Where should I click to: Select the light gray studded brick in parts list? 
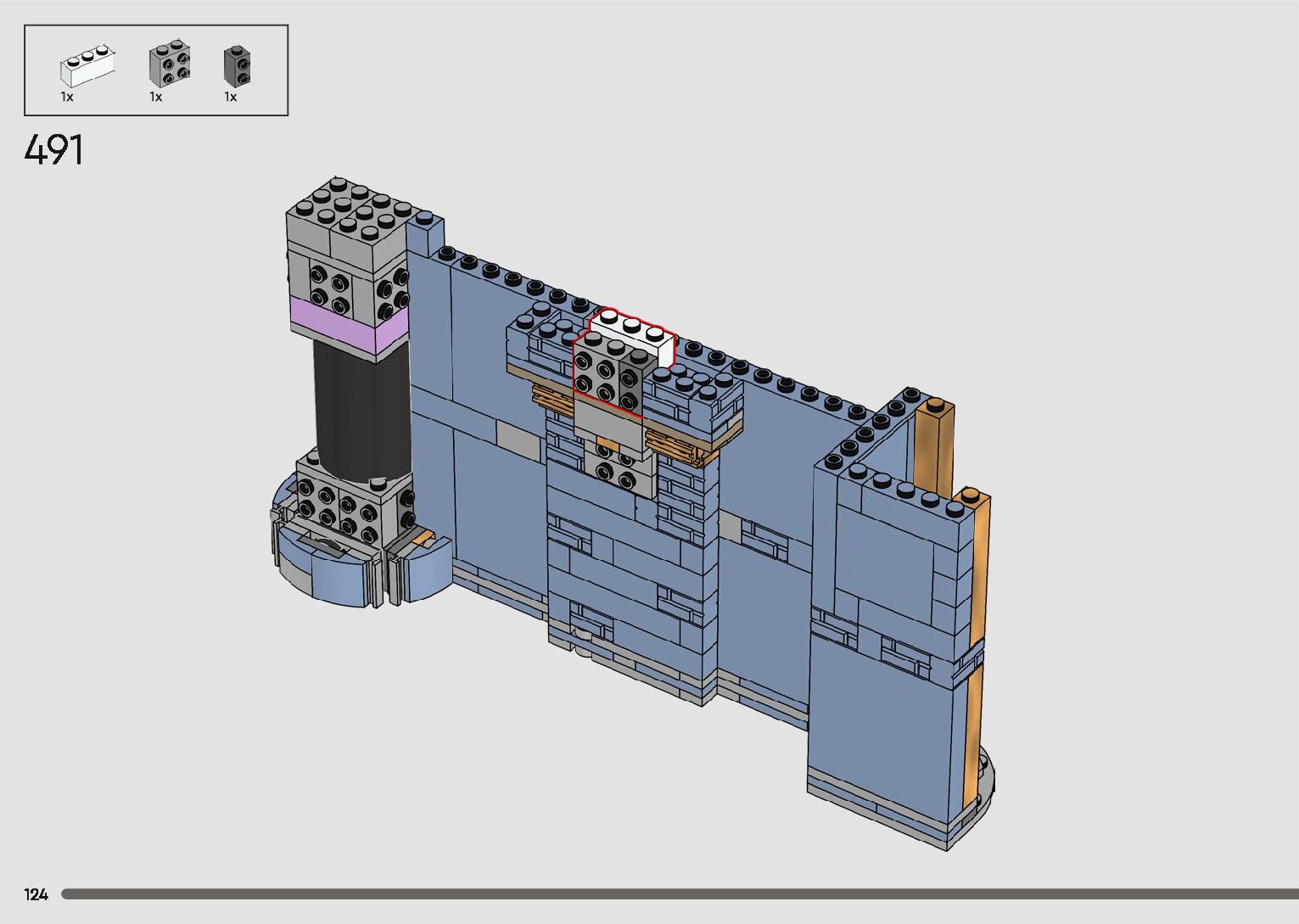[x=169, y=64]
